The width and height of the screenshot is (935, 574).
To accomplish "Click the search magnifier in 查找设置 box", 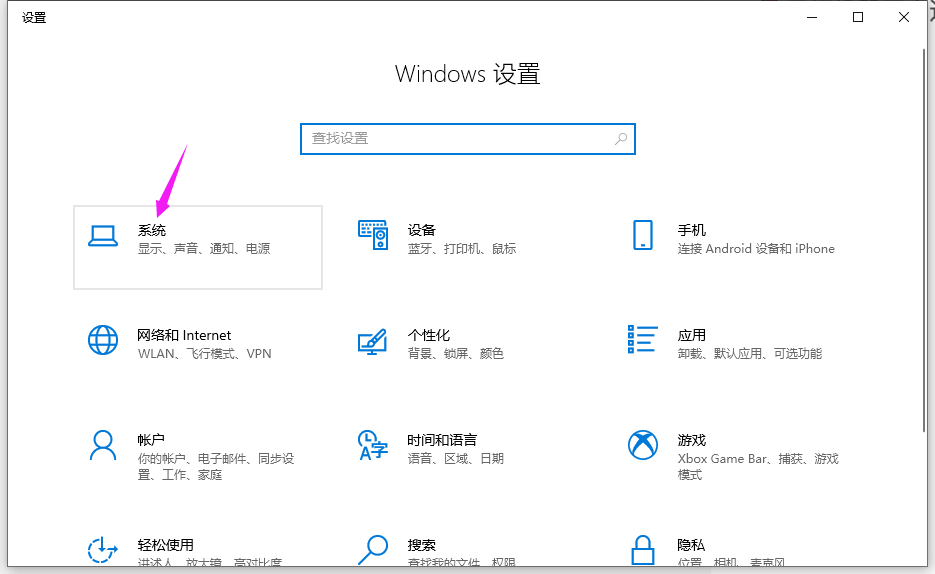I will (x=621, y=139).
